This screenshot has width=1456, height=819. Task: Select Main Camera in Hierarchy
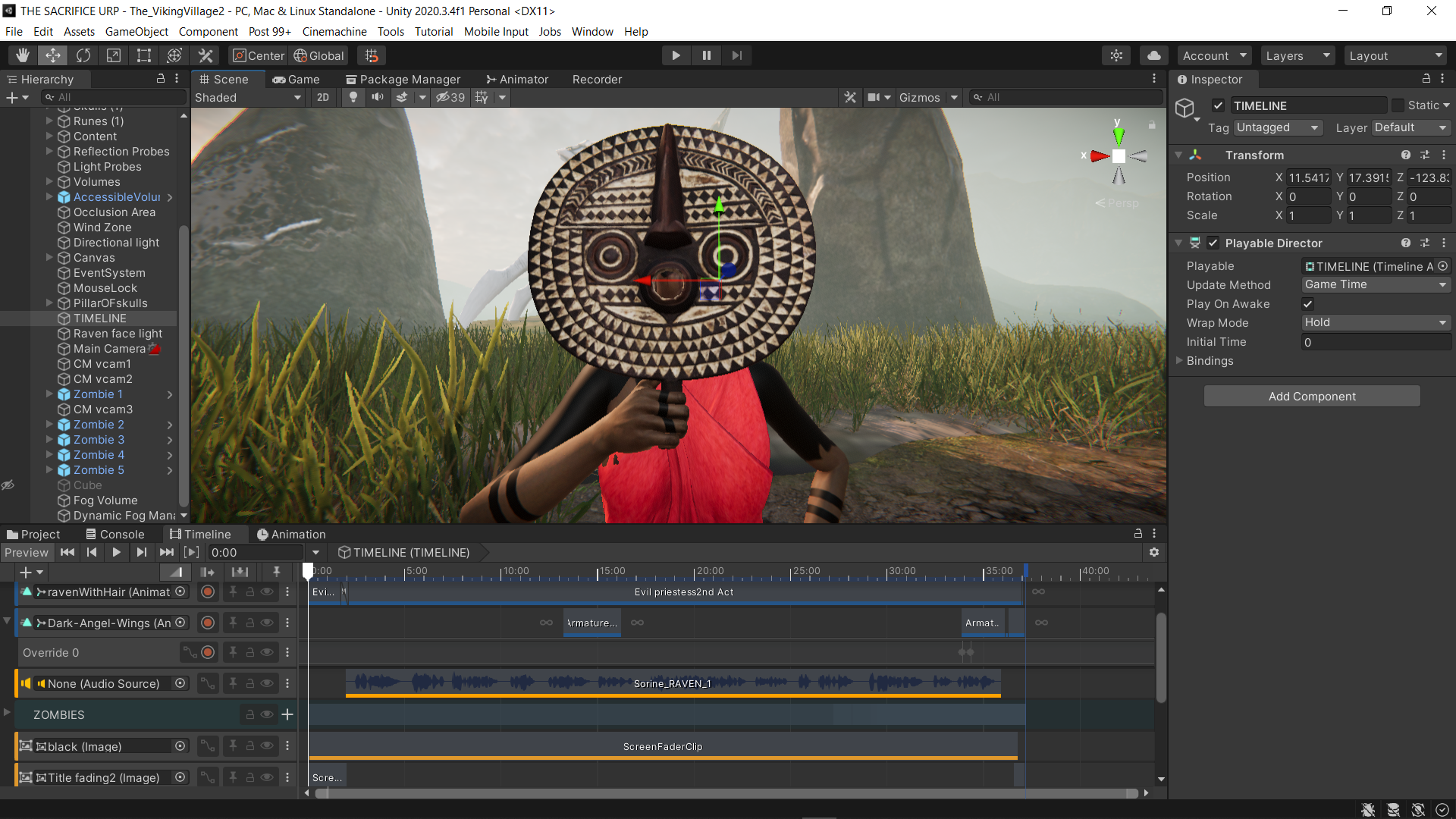pyautogui.click(x=109, y=349)
